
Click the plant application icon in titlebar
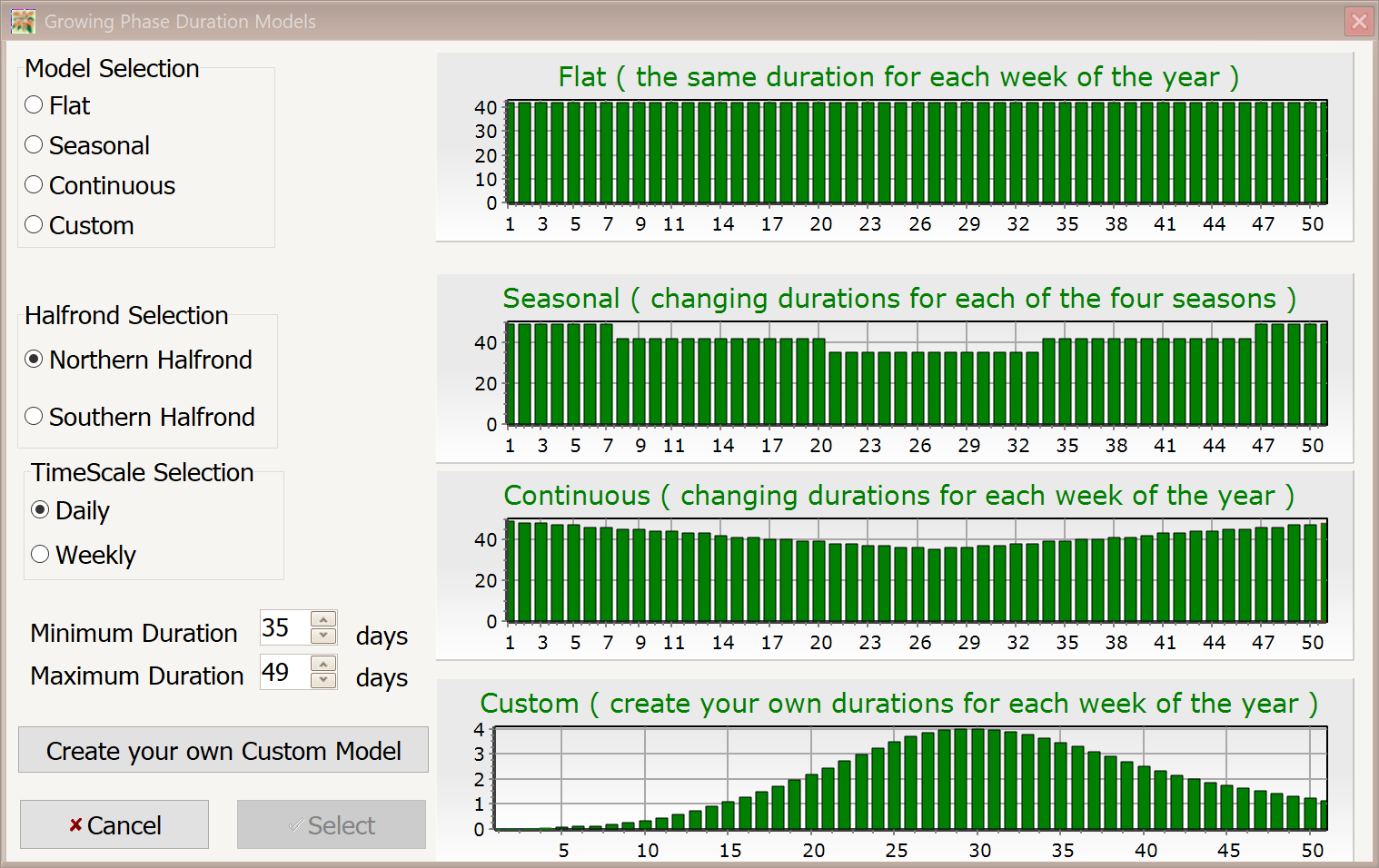click(x=23, y=21)
